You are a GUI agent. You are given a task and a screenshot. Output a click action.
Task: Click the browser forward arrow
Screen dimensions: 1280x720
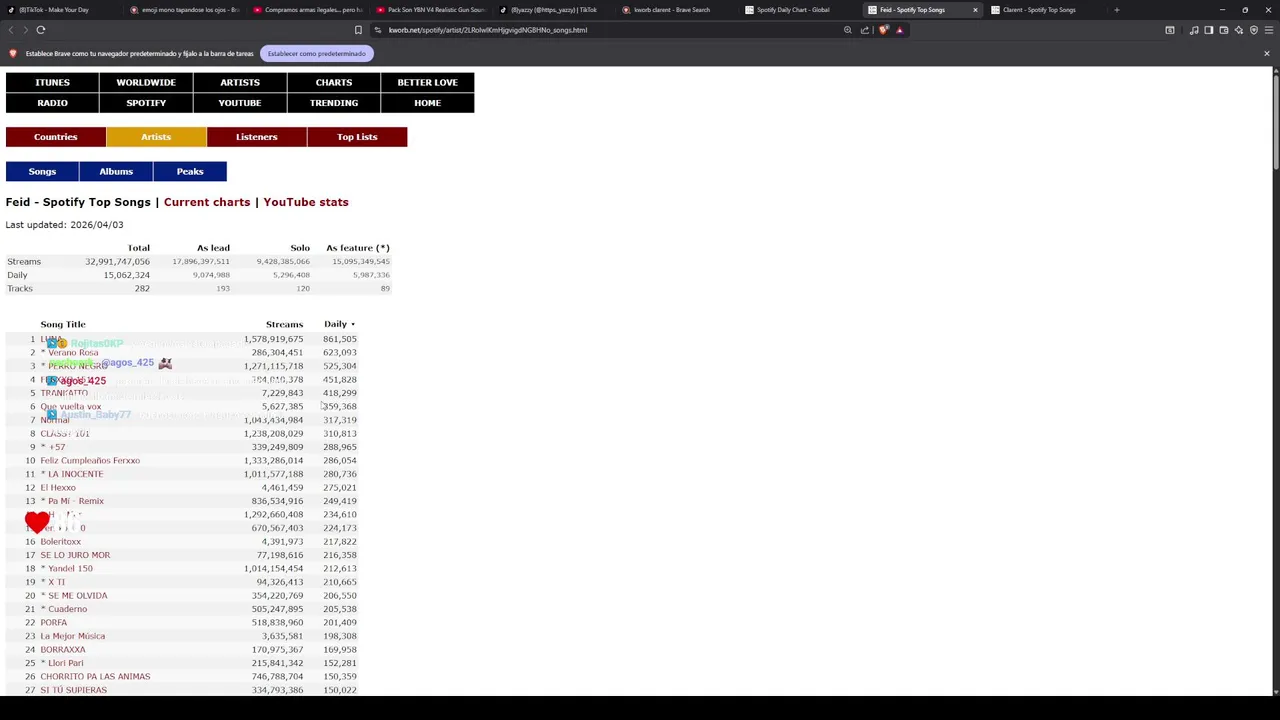point(25,30)
